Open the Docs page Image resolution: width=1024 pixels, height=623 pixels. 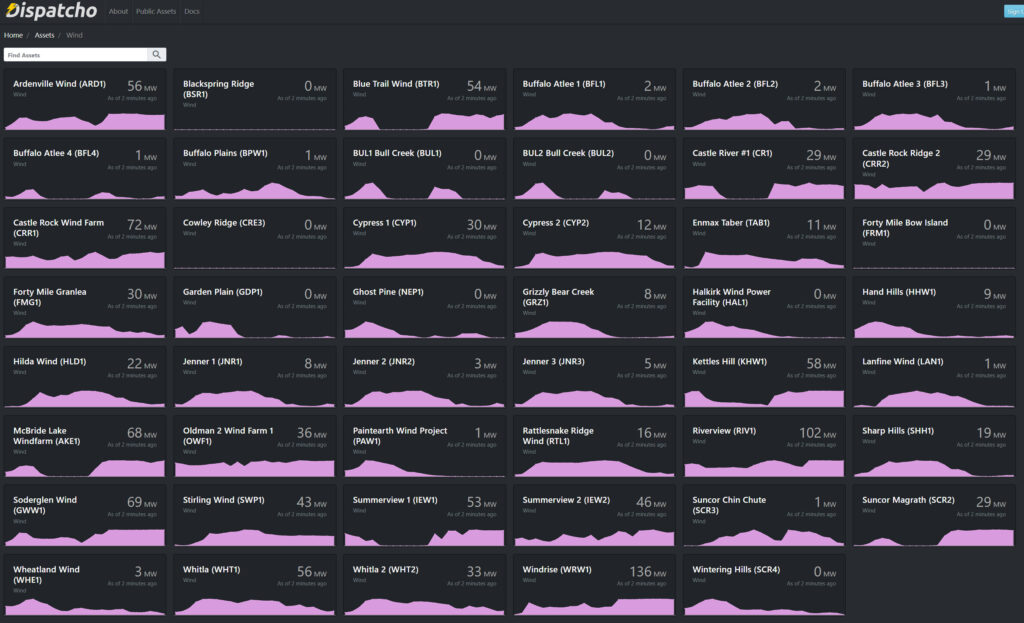(x=192, y=12)
